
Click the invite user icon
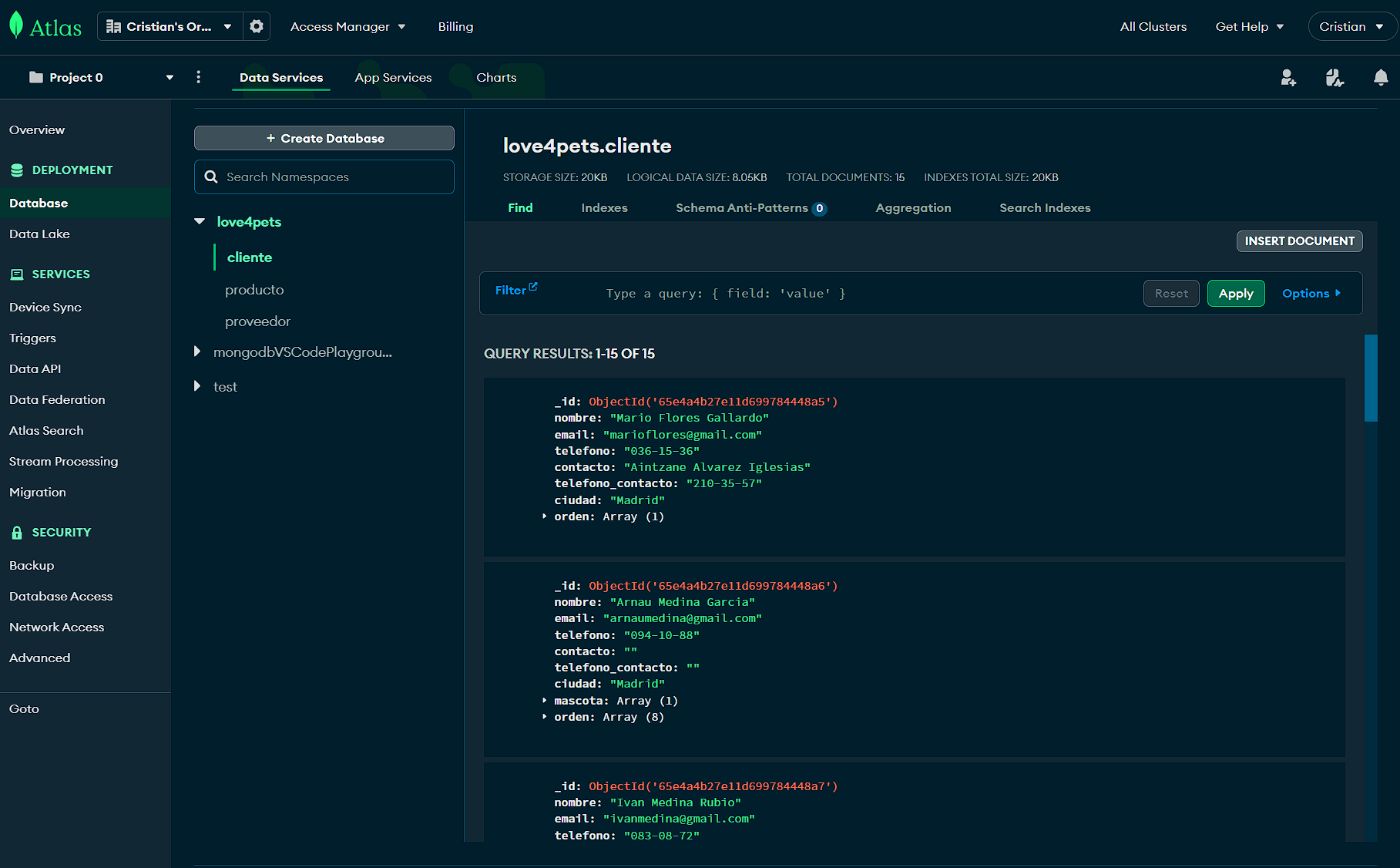[1288, 77]
